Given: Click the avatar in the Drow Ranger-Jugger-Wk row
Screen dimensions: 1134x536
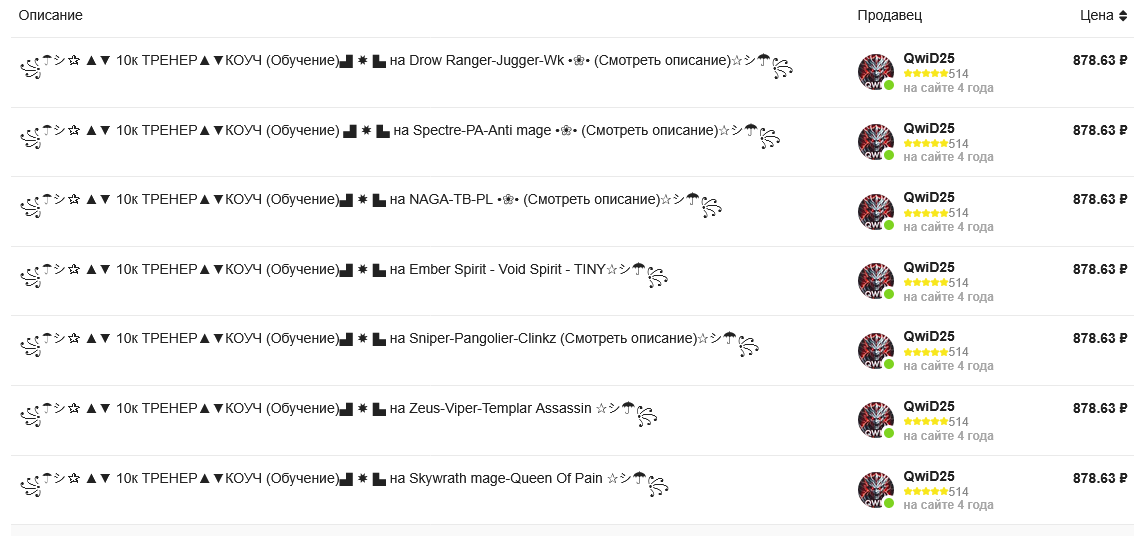Looking at the screenshot, I should click(x=875, y=72).
